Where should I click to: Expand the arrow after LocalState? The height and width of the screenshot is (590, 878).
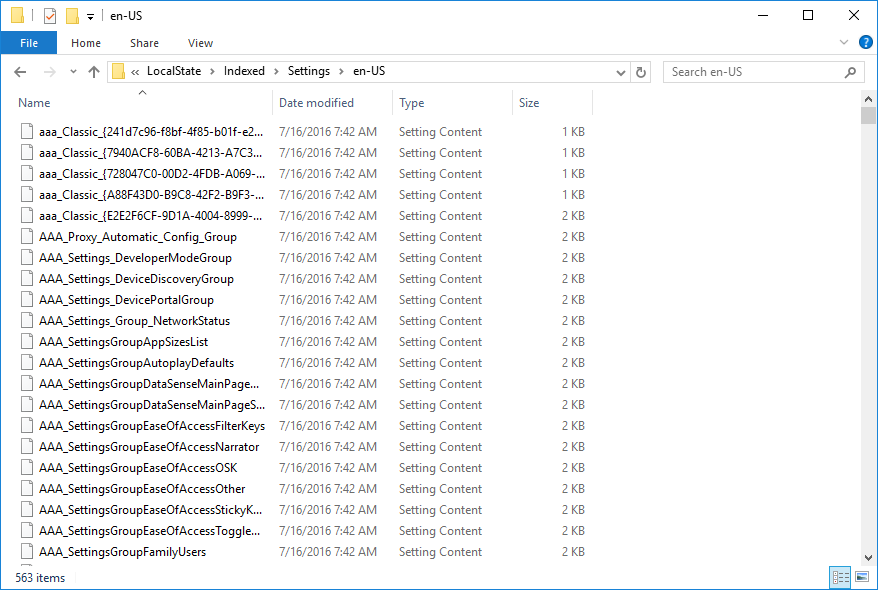point(212,72)
